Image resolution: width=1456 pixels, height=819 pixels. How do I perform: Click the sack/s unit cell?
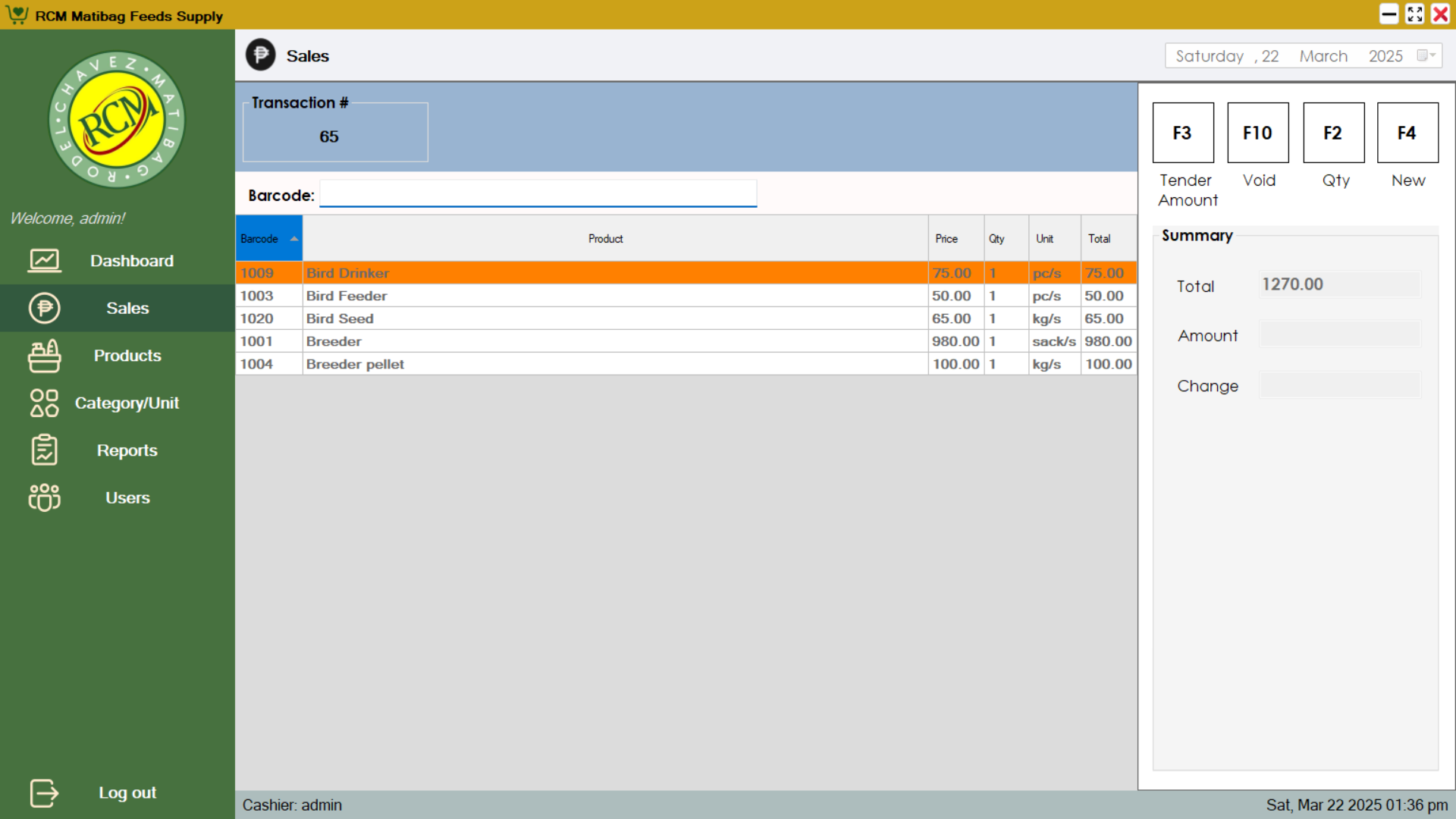1055,341
